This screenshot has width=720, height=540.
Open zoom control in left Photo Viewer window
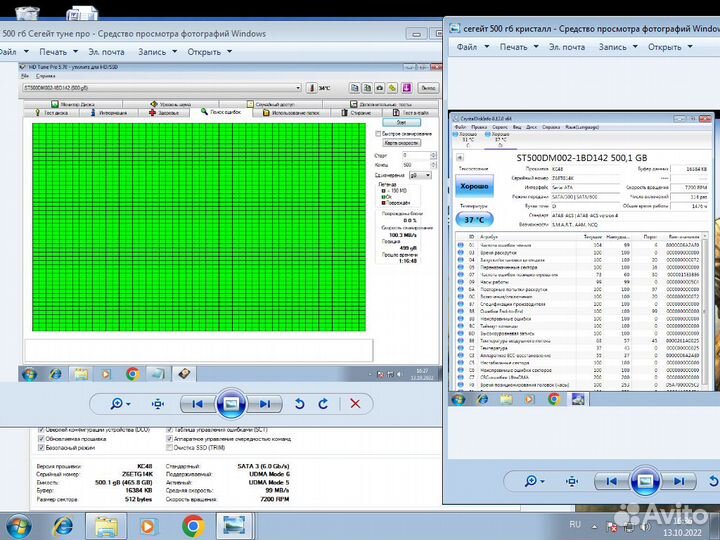tap(120, 404)
